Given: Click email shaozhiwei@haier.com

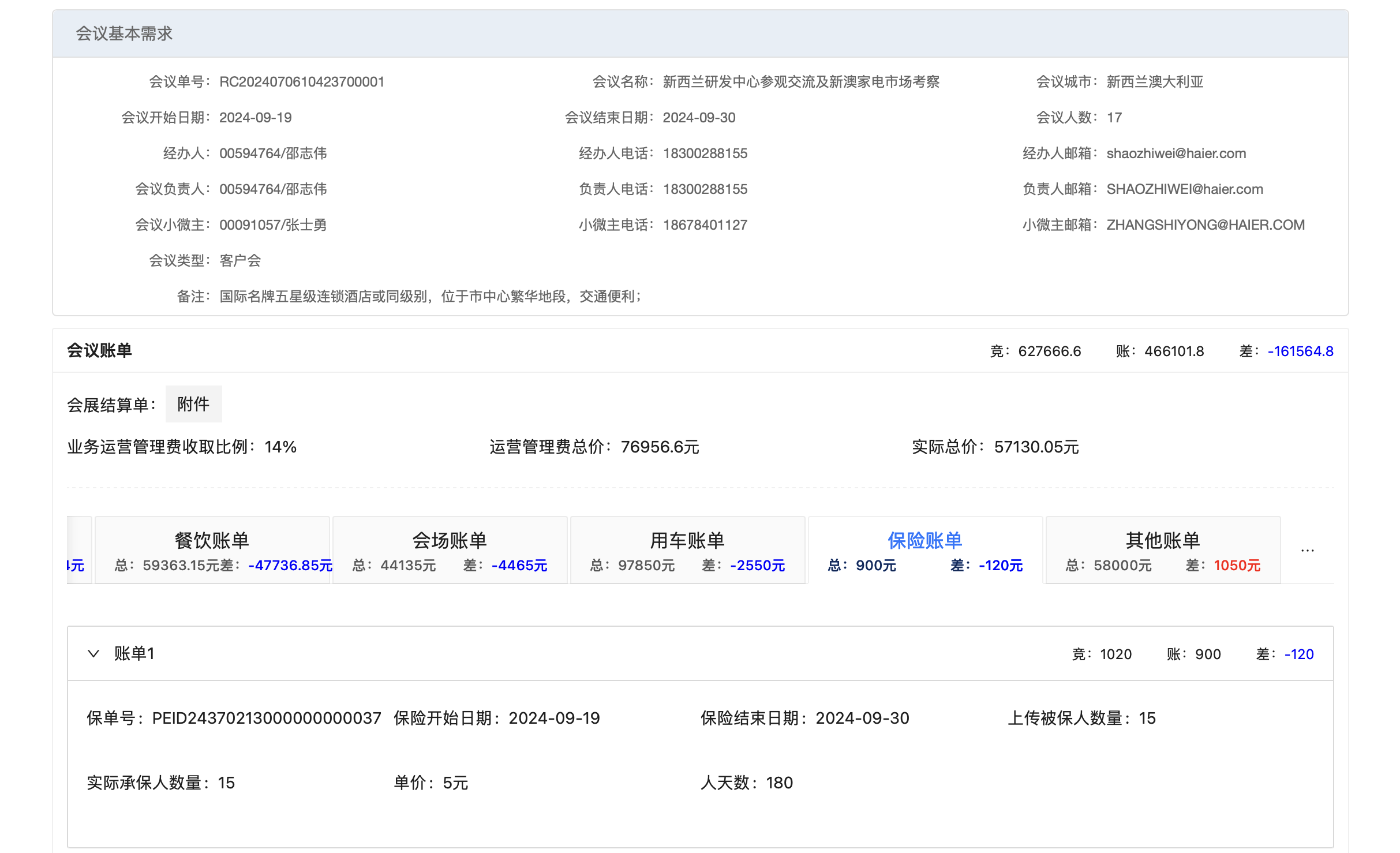Looking at the screenshot, I should pos(1176,153).
